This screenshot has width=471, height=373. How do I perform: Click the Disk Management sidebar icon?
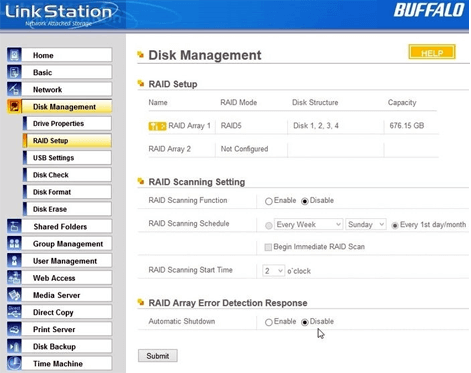click(x=14, y=107)
